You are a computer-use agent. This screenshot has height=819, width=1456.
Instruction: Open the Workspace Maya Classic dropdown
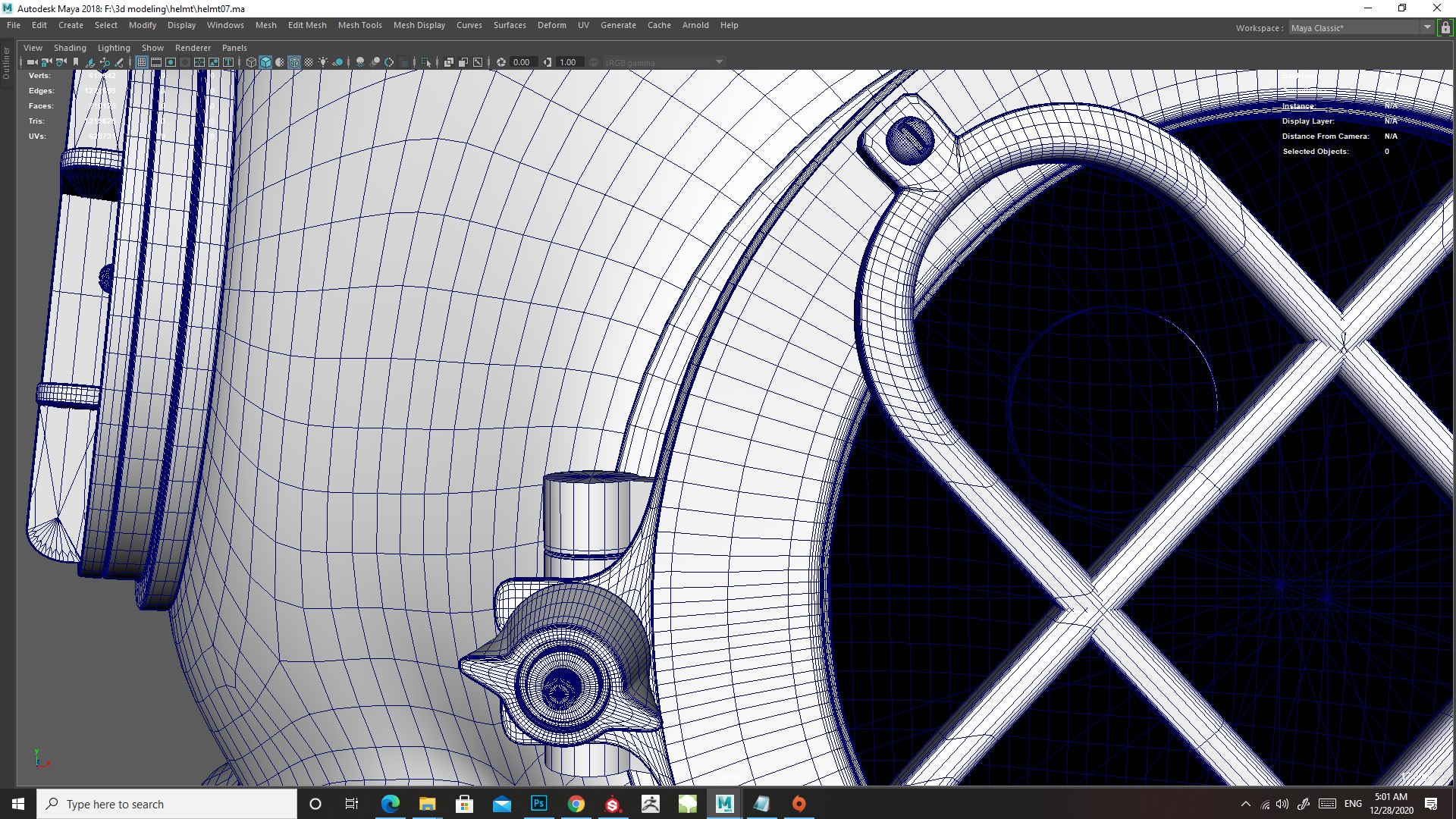[1361, 28]
